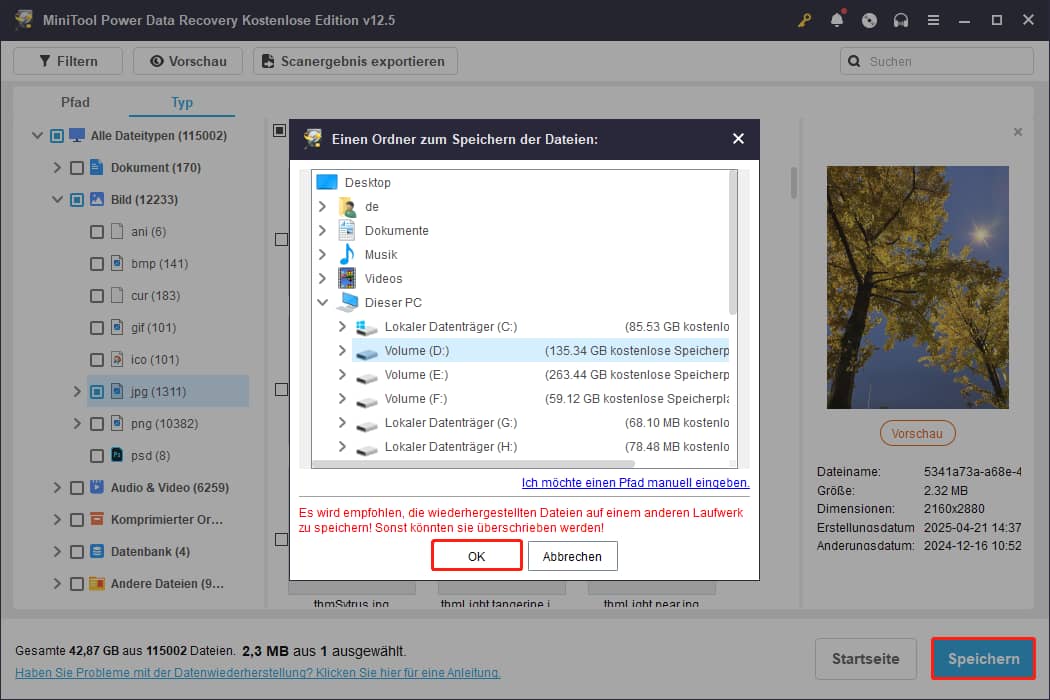Open the hamburger menu icon
The image size is (1050, 700).
[x=933, y=20]
